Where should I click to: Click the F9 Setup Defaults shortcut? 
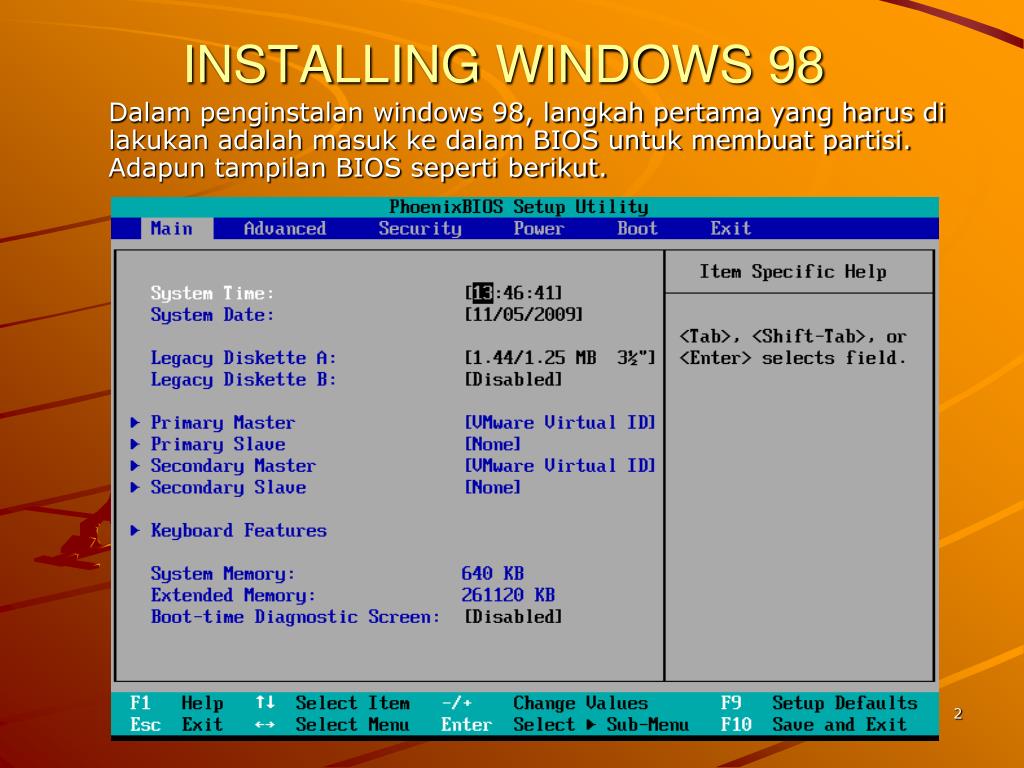click(x=819, y=703)
